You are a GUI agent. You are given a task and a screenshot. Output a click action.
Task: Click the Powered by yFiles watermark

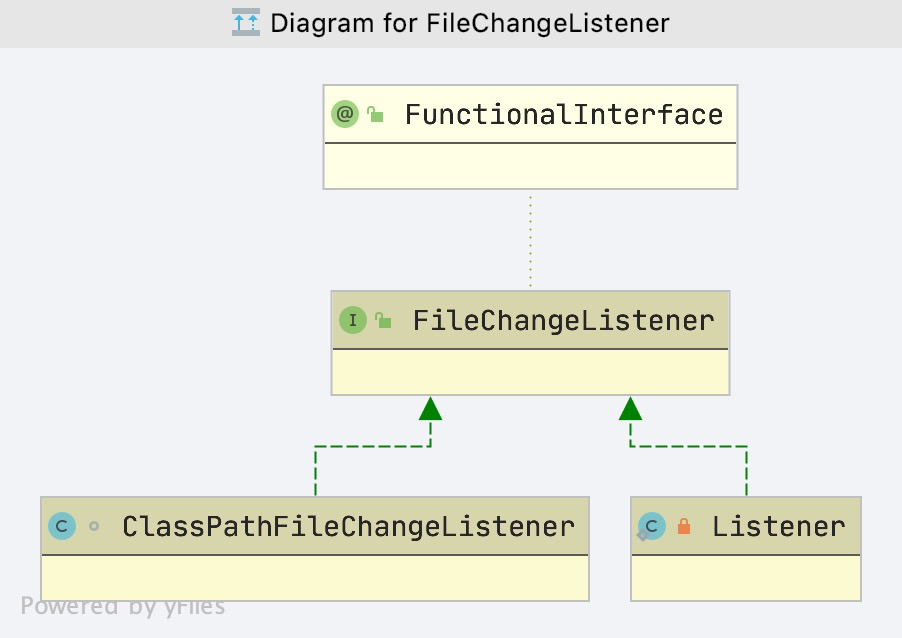click(123, 606)
